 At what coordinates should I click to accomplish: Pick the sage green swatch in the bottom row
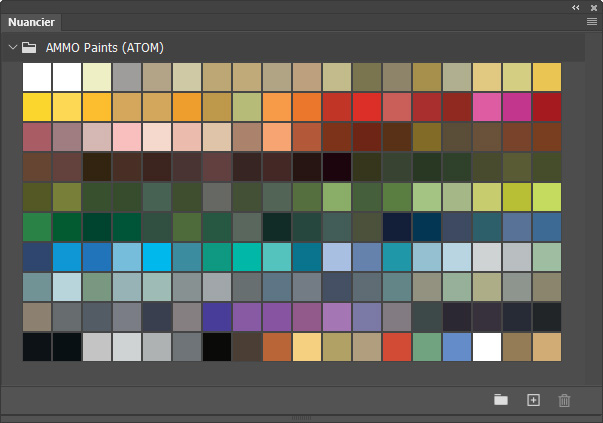coord(427,347)
